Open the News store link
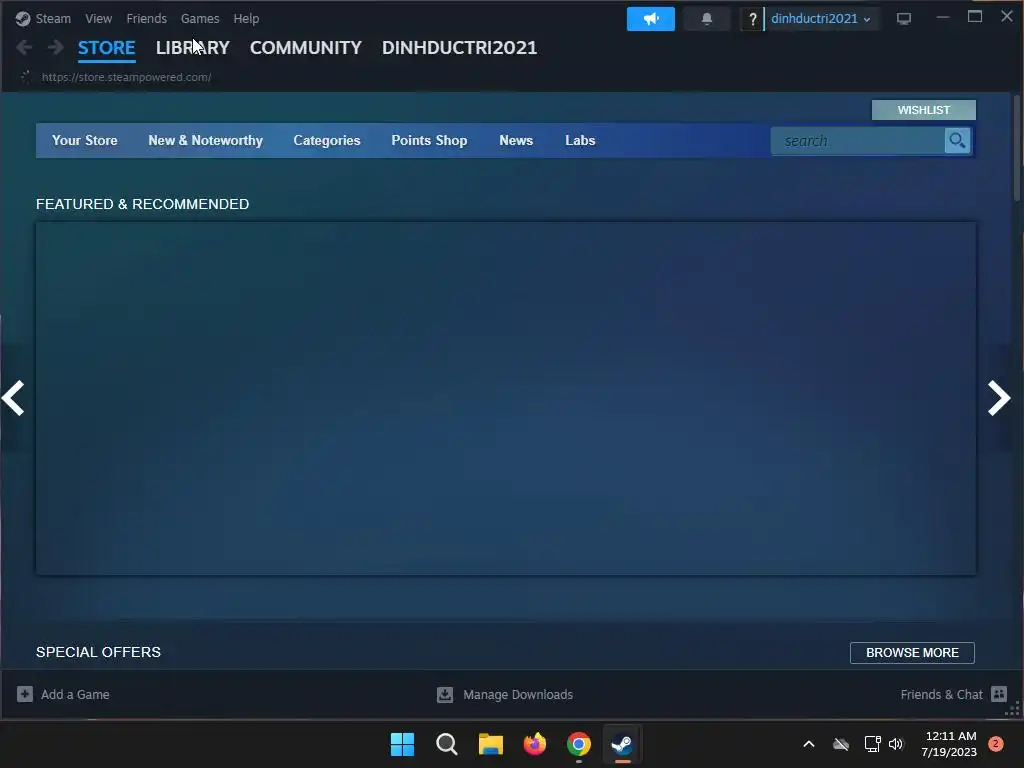 [x=516, y=140]
